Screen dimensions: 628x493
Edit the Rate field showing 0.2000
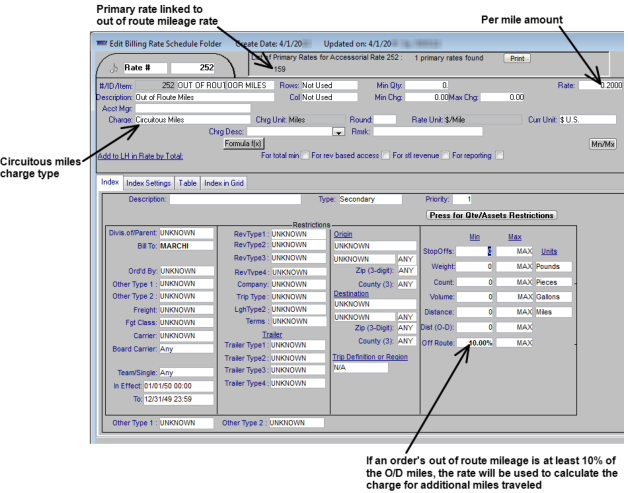[600, 85]
